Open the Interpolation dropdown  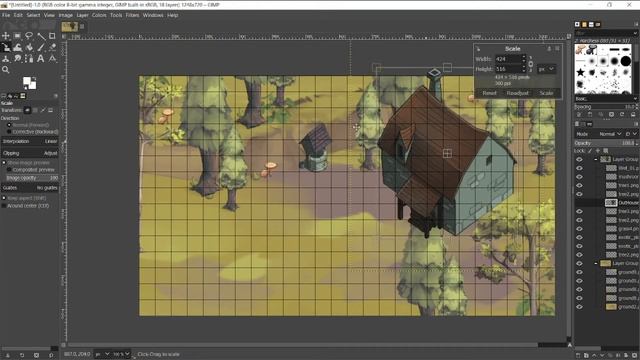tap(30, 141)
